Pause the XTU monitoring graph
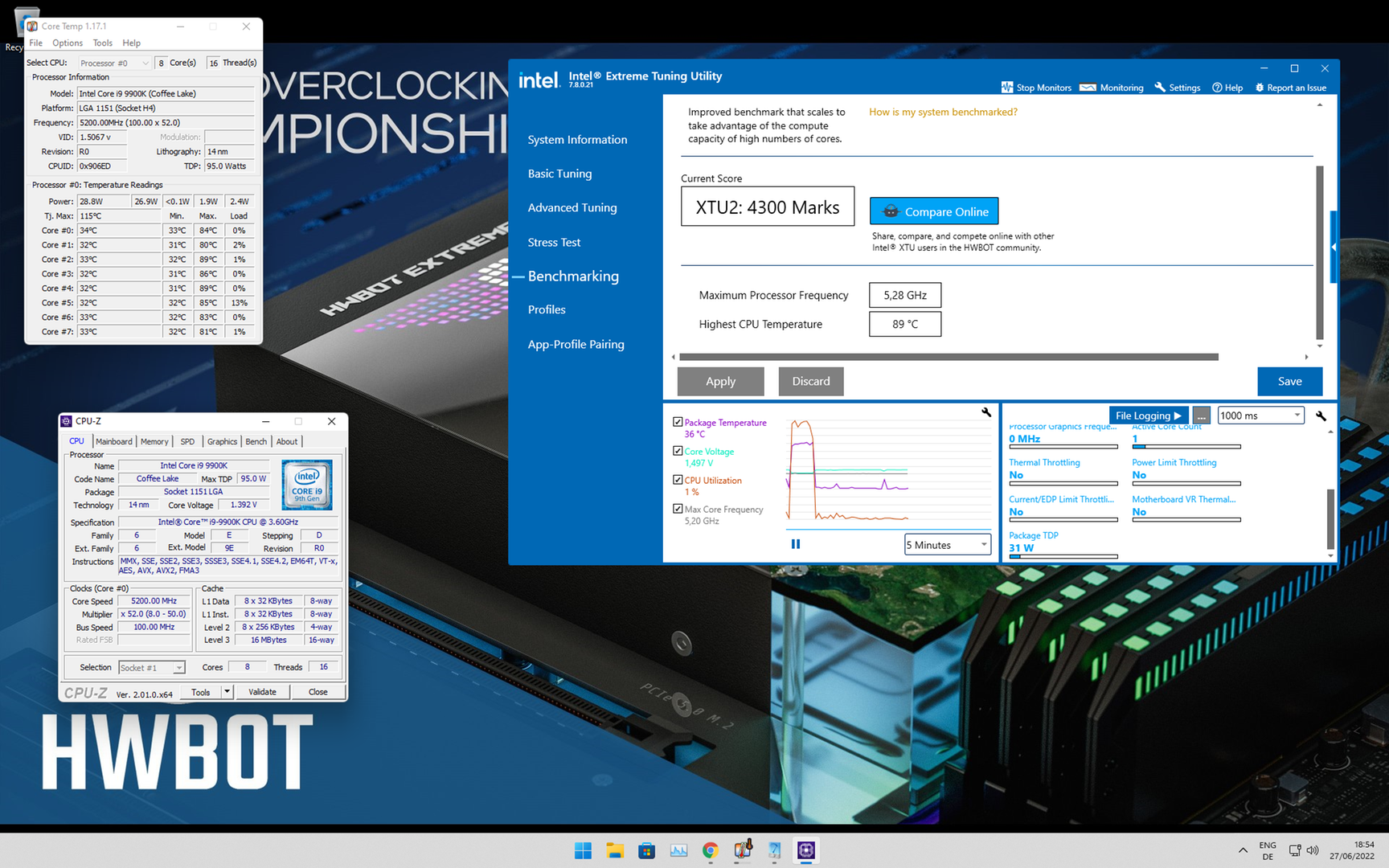The width and height of the screenshot is (1389, 868). pyautogui.click(x=796, y=544)
